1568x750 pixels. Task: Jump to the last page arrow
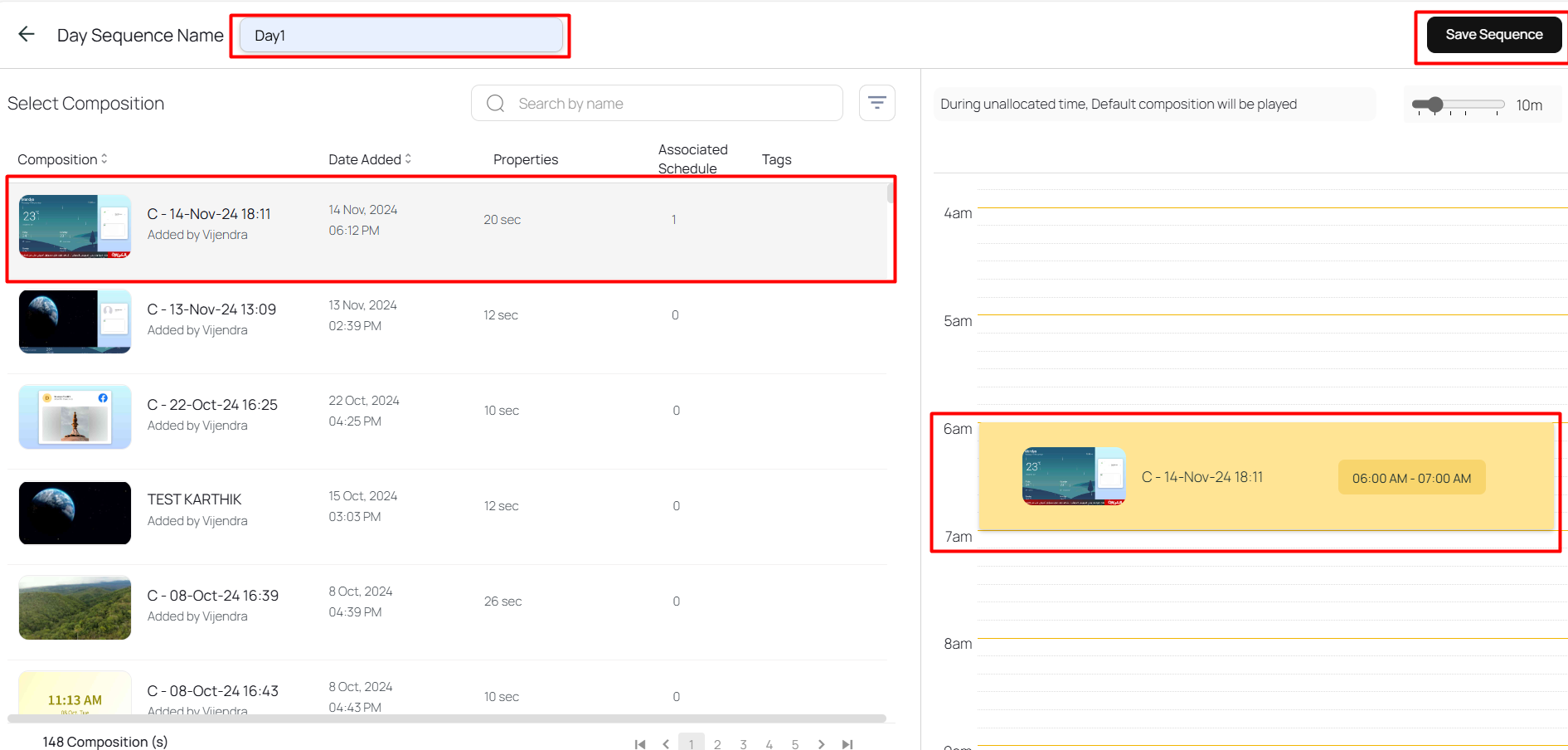pyautogui.click(x=847, y=744)
